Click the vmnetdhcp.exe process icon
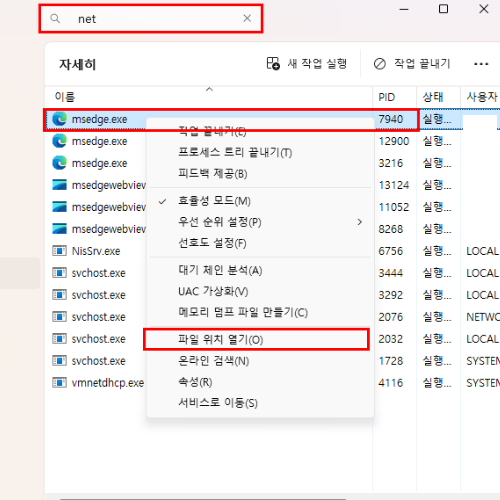Screen dimensions: 500x500 pyautogui.click(x=59, y=383)
